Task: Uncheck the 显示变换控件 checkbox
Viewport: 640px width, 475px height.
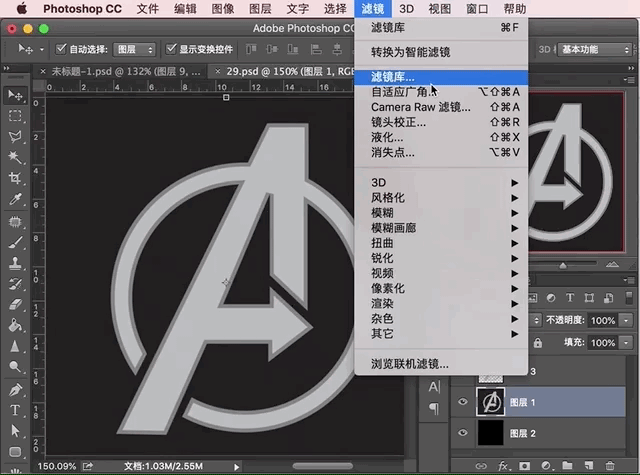Action: click(172, 48)
